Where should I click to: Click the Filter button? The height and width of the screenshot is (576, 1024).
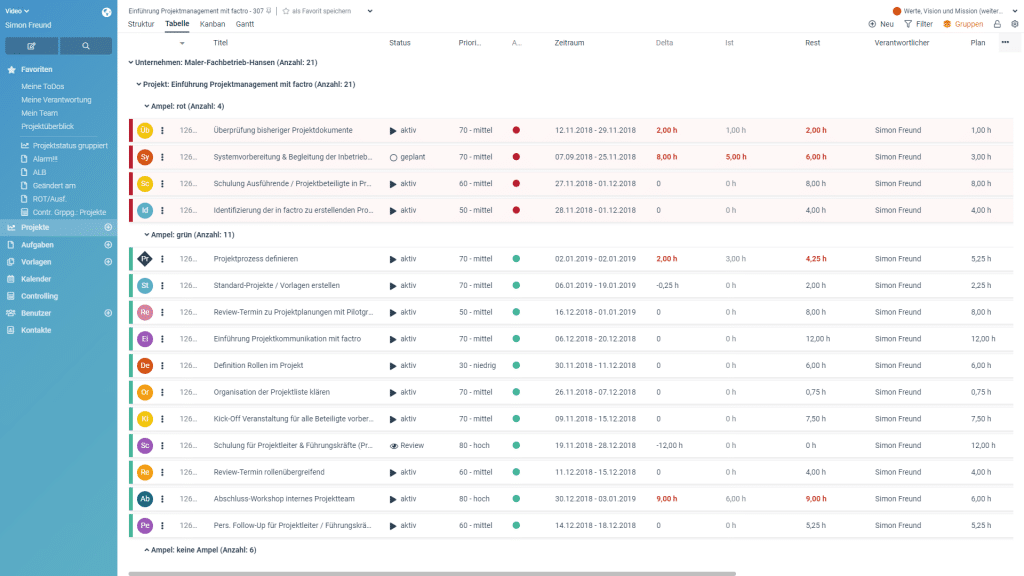pos(918,24)
